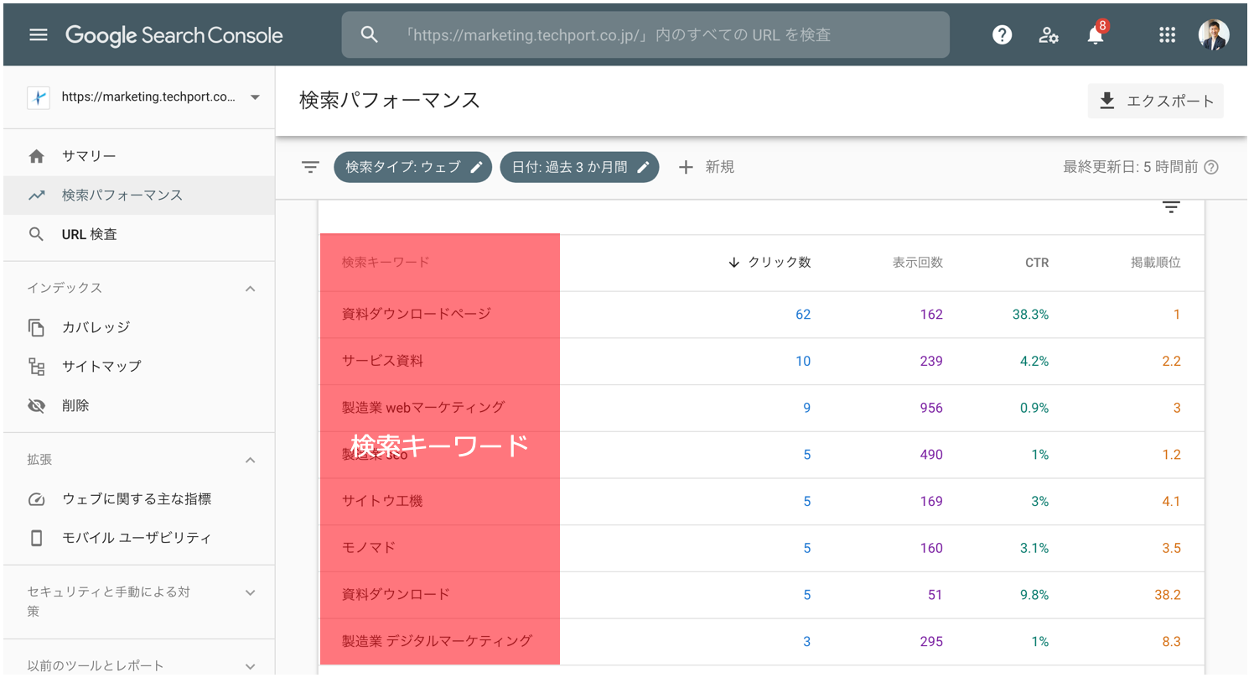Click the pages icon beside カバレッジ
The image size is (1254, 683).
tap(37, 327)
